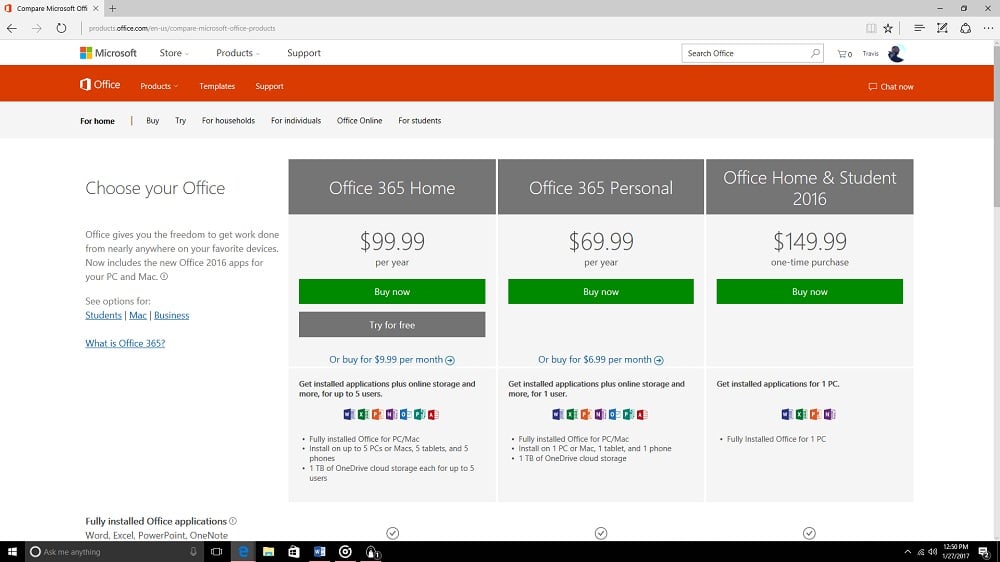This screenshot has width=1000, height=562.
Task: Open Windows Start menu
Action: click(12, 552)
